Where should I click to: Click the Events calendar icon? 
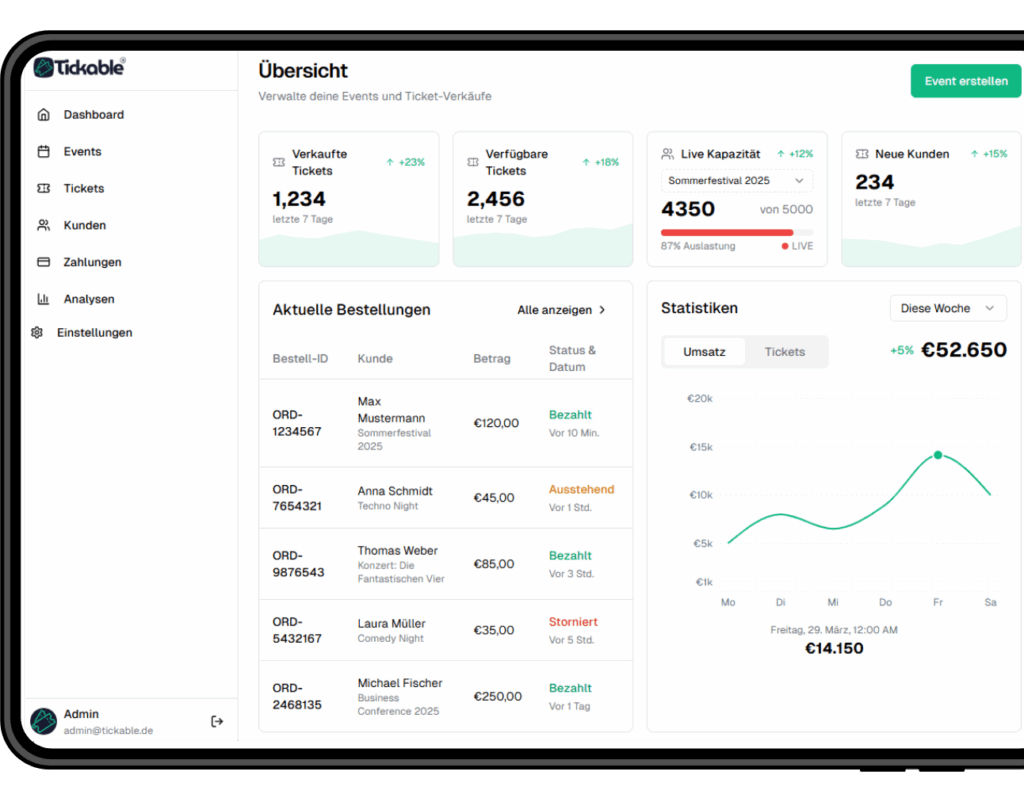click(43, 152)
